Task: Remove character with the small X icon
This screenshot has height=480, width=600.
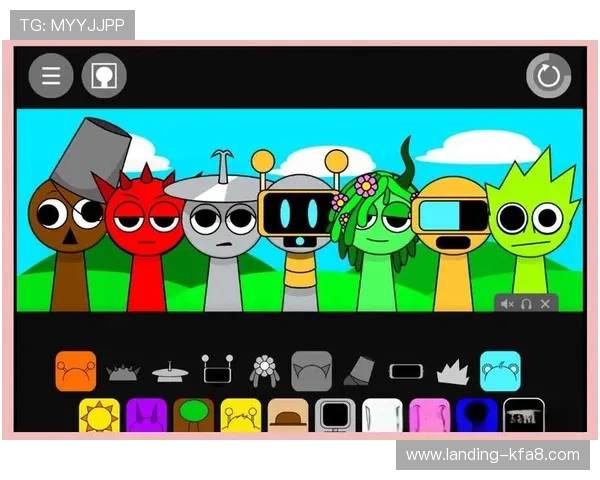Action: tap(545, 303)
